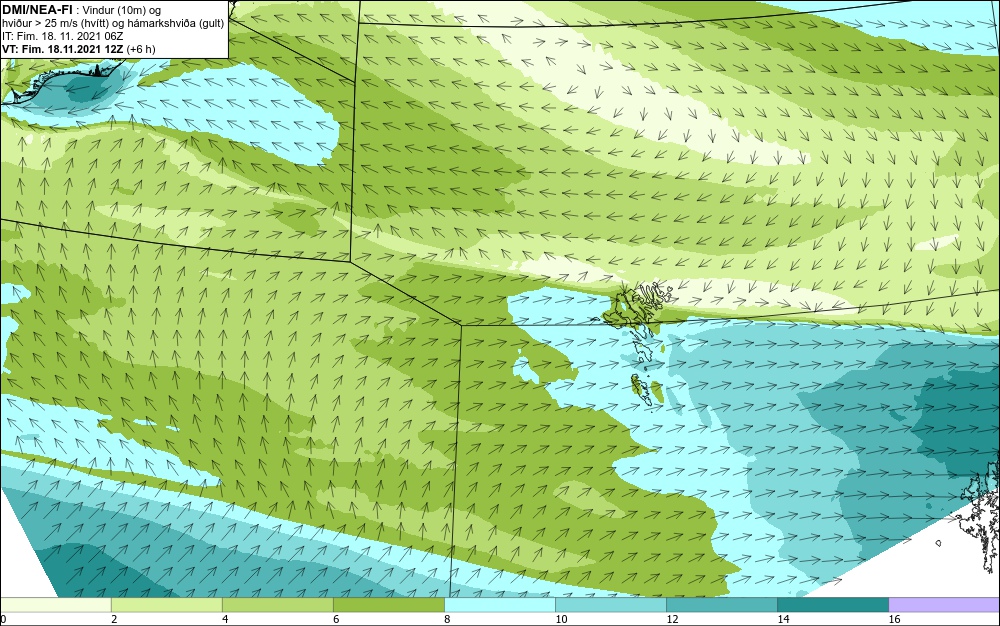Viewport: 1000px width, 626px height.
Task: Click the legend label 6
Action: coord(336,619)
